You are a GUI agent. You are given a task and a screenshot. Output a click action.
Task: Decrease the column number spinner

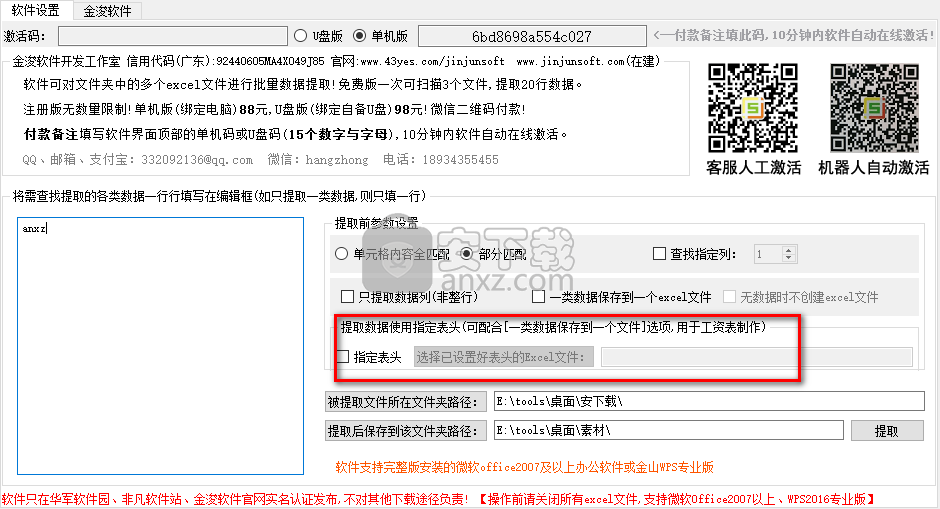tap(789, 258)
